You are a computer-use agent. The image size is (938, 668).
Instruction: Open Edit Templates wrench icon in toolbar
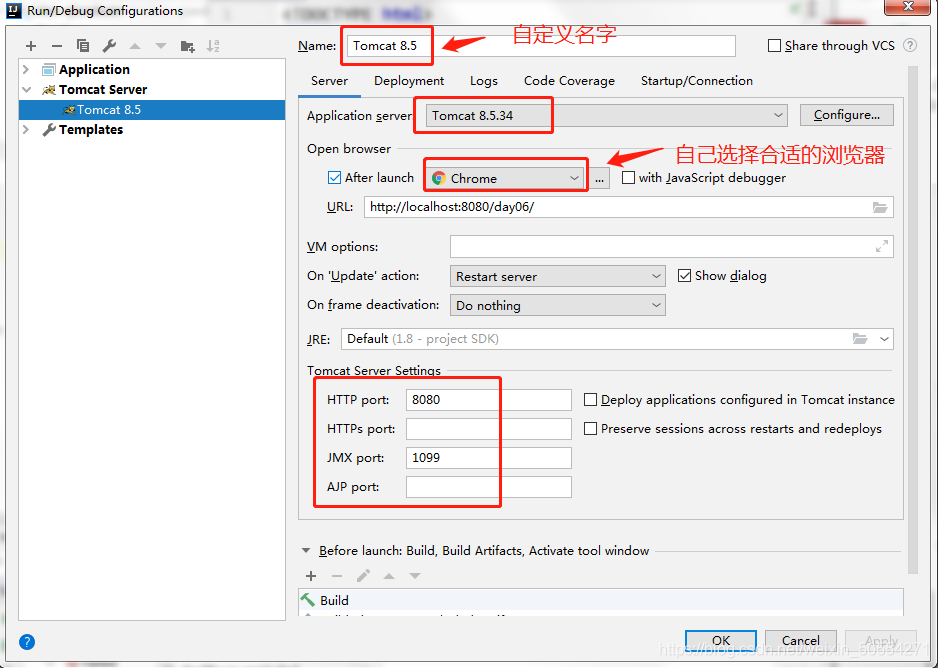click(x=109, y=46)
